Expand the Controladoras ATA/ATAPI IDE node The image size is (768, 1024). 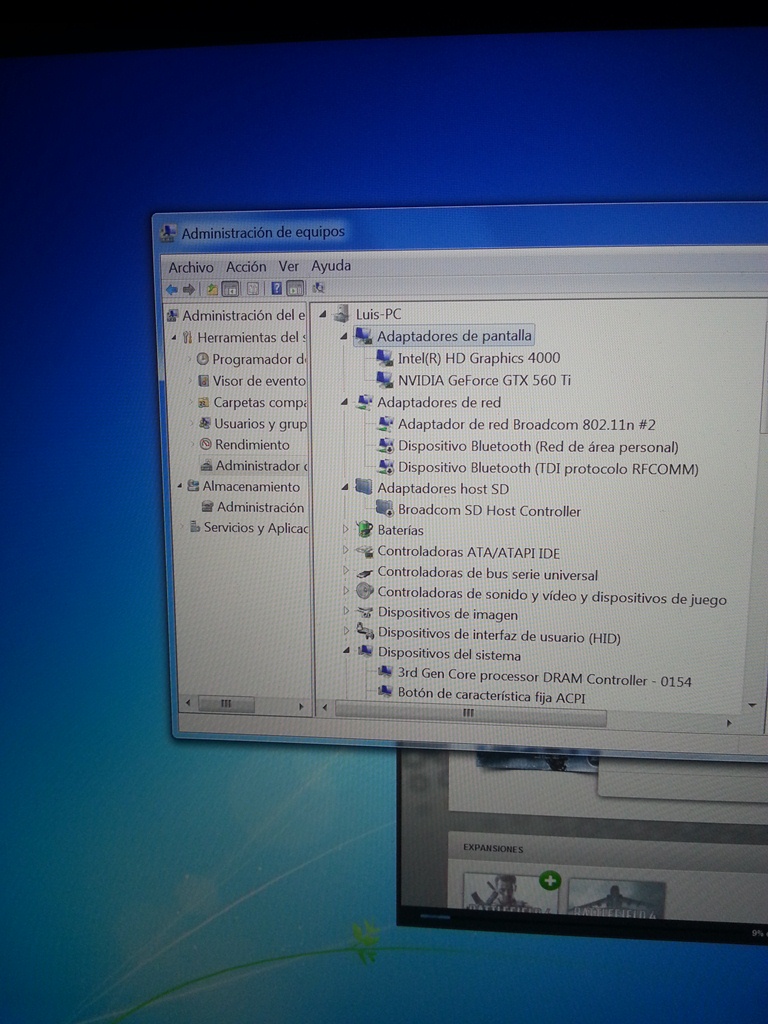click(345, 551)
